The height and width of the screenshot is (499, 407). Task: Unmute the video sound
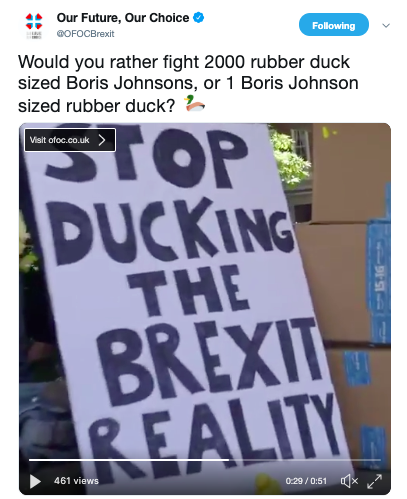(x=349, y=481)
